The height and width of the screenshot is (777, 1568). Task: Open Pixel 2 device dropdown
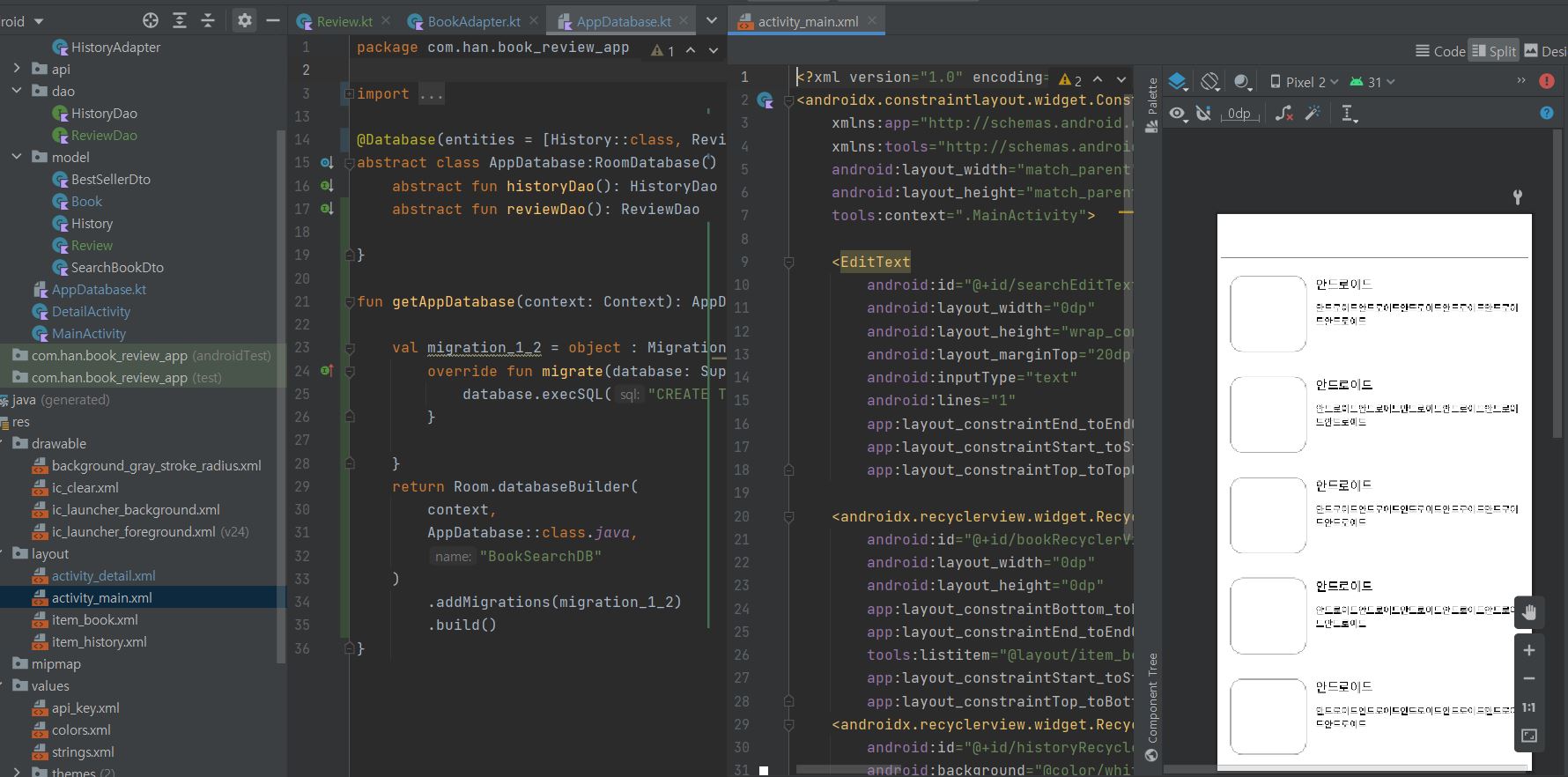click(x=1304, y=82)
